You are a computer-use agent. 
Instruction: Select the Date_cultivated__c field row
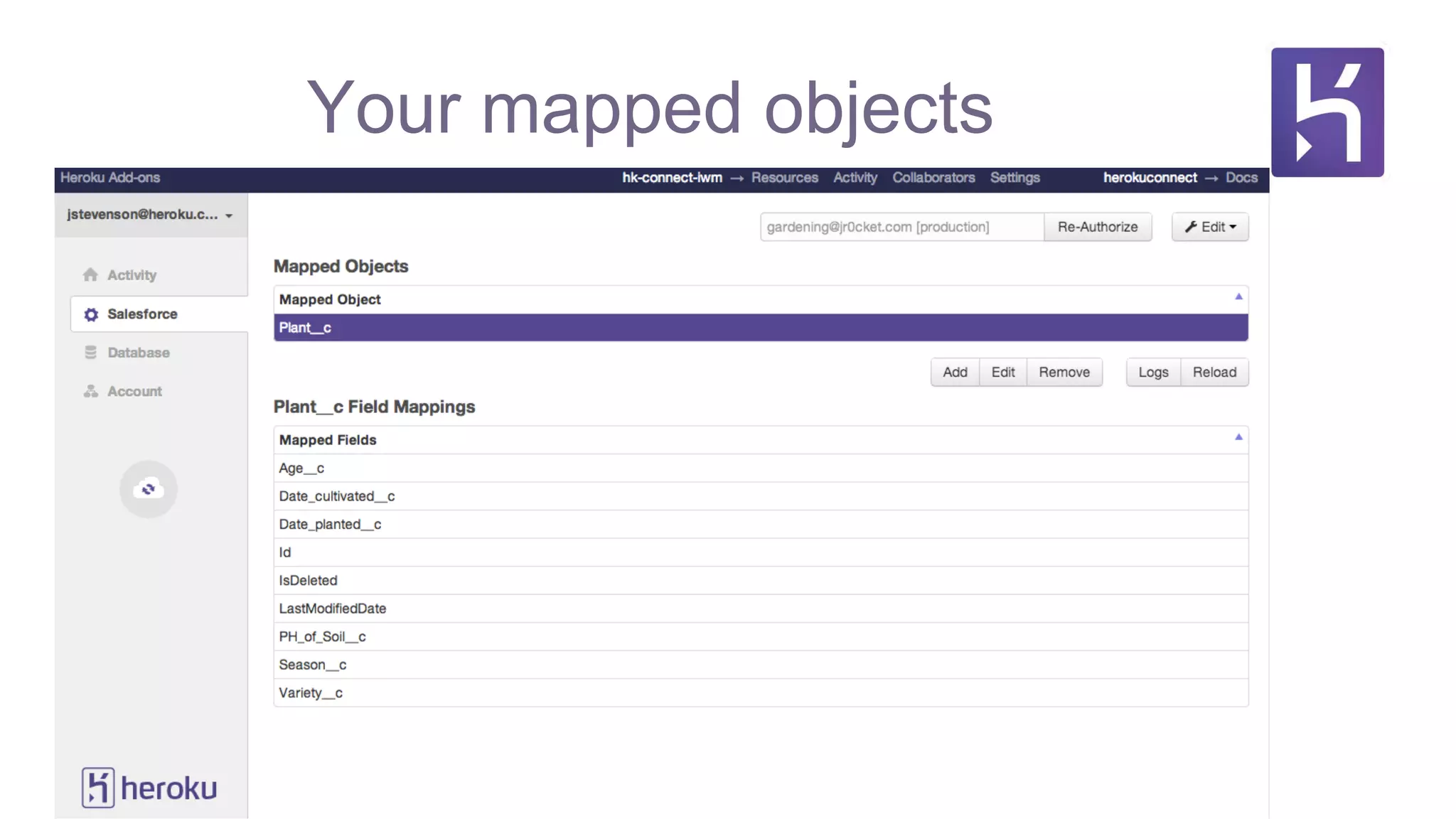tap(761, 496)
